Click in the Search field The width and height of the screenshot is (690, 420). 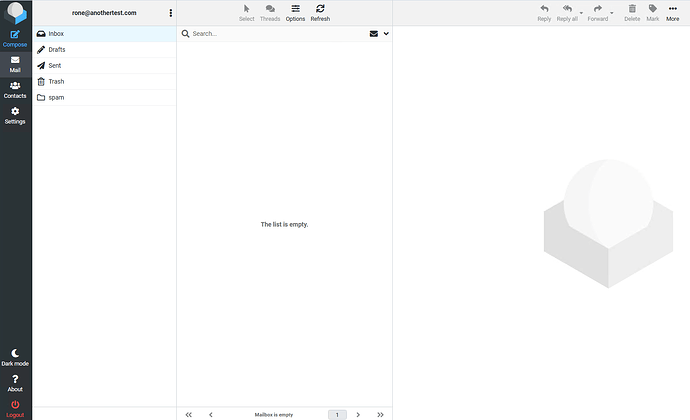coord(275,33)
